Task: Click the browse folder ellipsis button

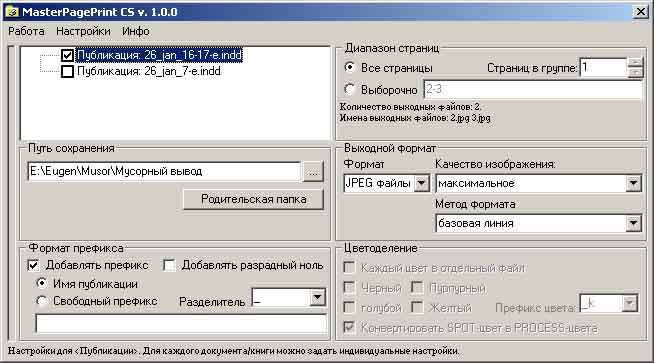Action: [x=313, y=172]
